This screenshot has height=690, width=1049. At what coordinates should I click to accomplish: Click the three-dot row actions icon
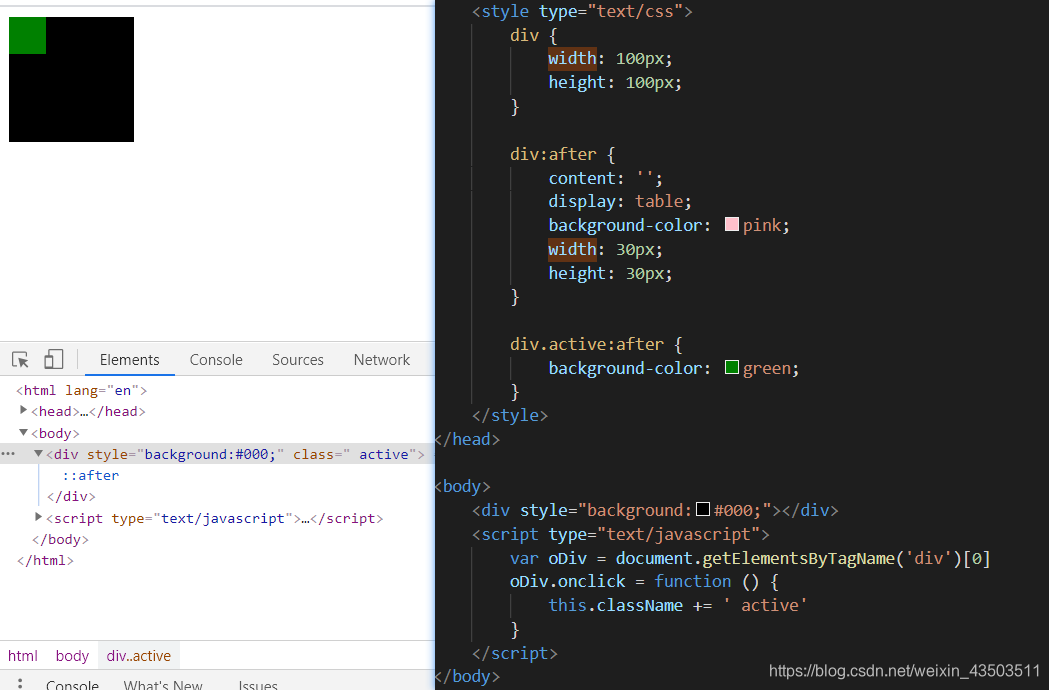tap(8, 454)
